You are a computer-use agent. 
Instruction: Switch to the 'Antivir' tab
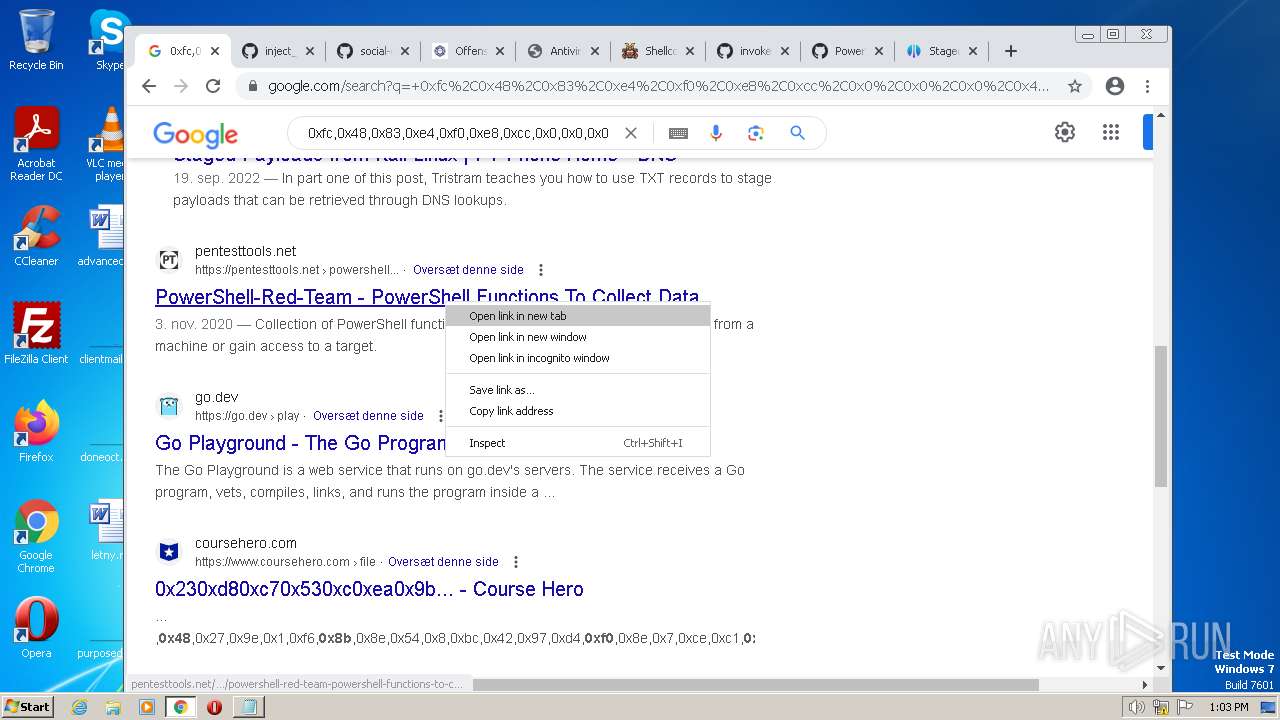tap(563, 51)
